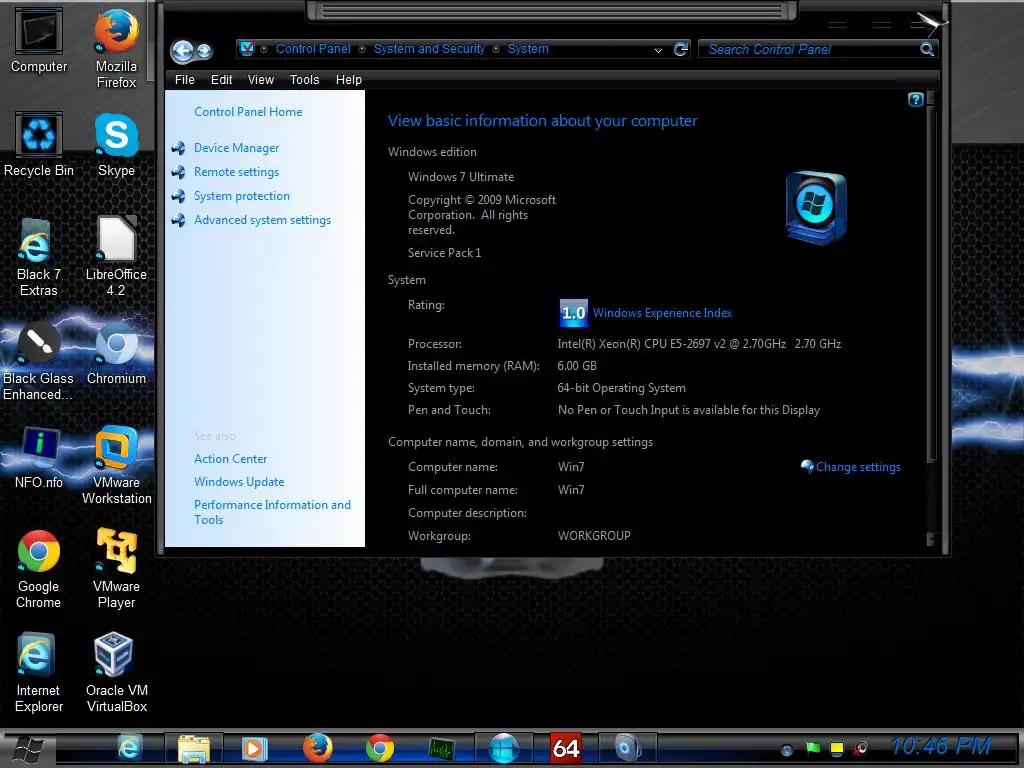The width and height of the screenshot is (1024, 768).
Task: Open VMware Workstation desktop shortcut
Action: pos(116,464)
